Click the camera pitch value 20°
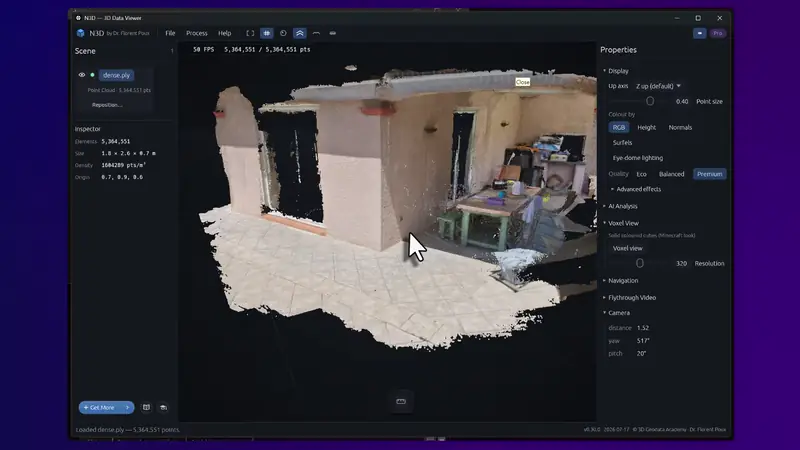The height and width of the screenshot is (450, 800). 641,354
